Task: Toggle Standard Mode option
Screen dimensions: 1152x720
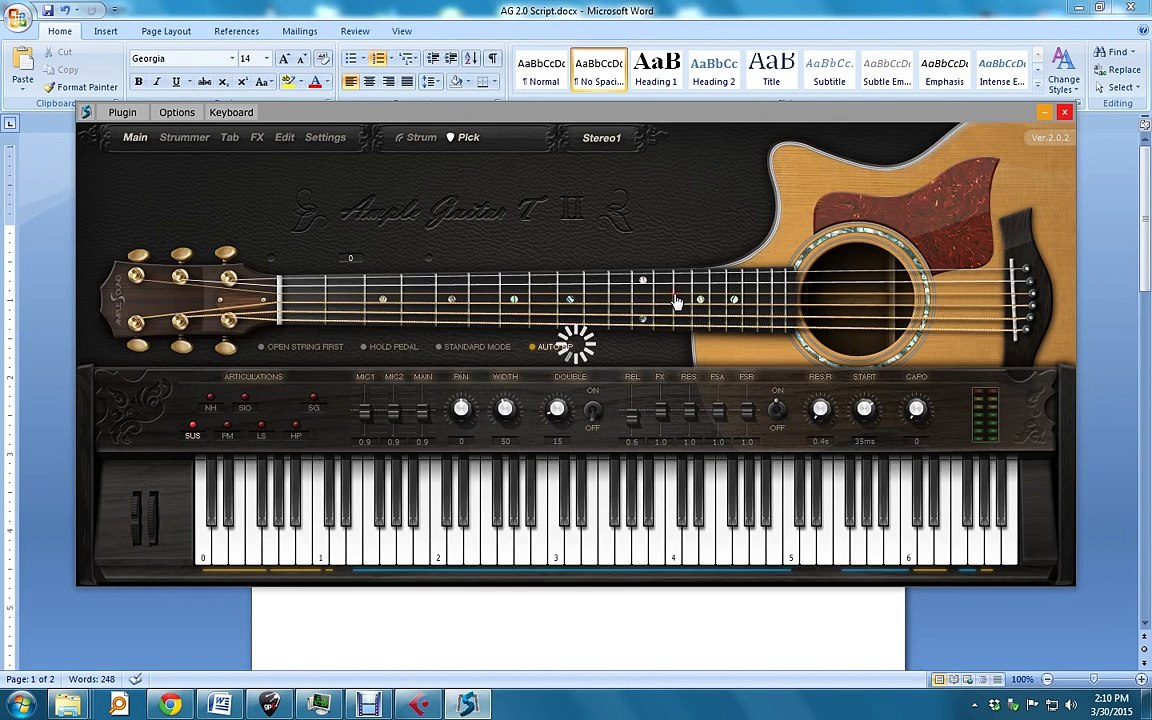Action: (x=472, y=347)
